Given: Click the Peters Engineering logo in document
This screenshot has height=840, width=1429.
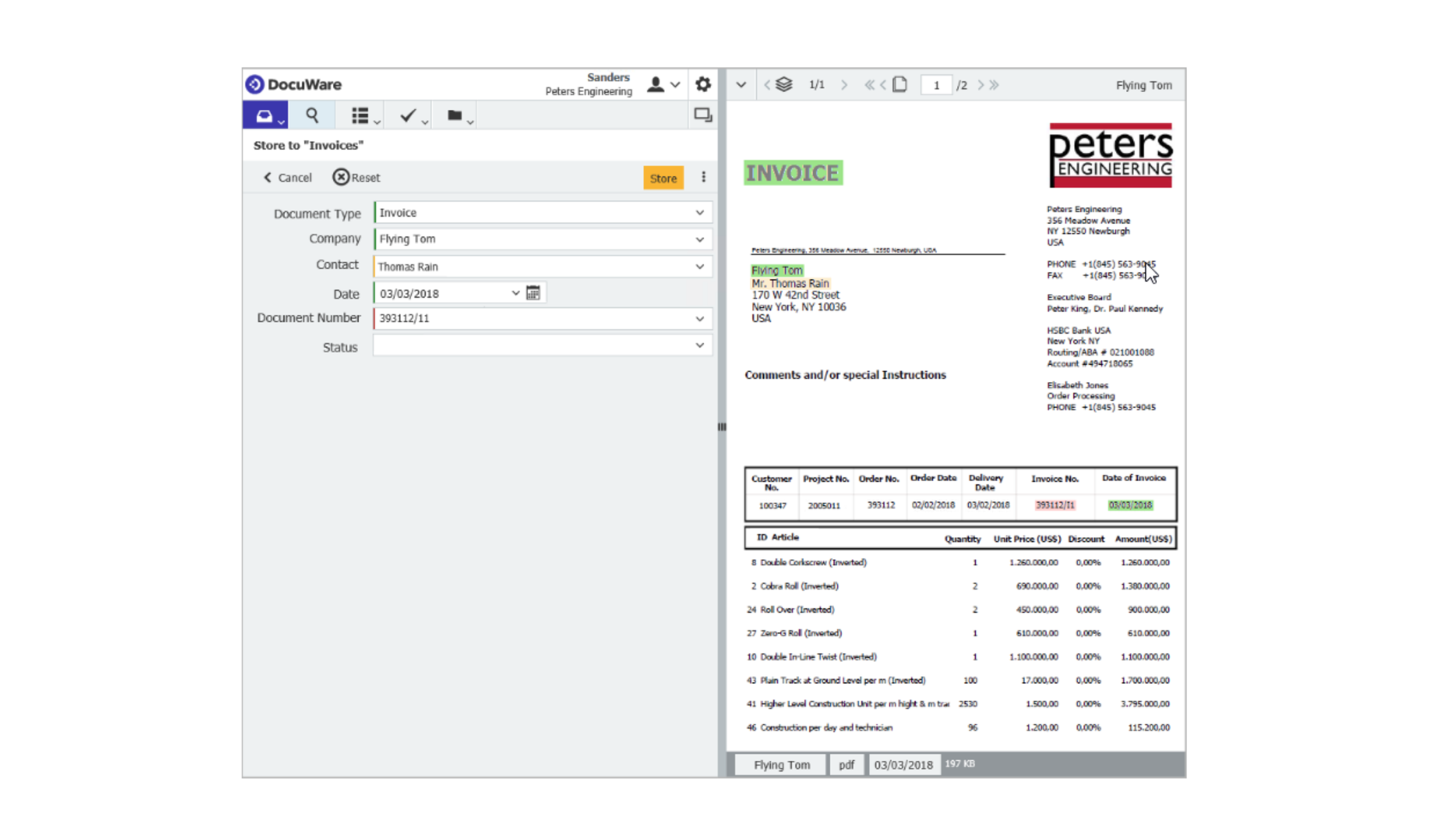Looking at the screenshot, I should (1111, 156).
